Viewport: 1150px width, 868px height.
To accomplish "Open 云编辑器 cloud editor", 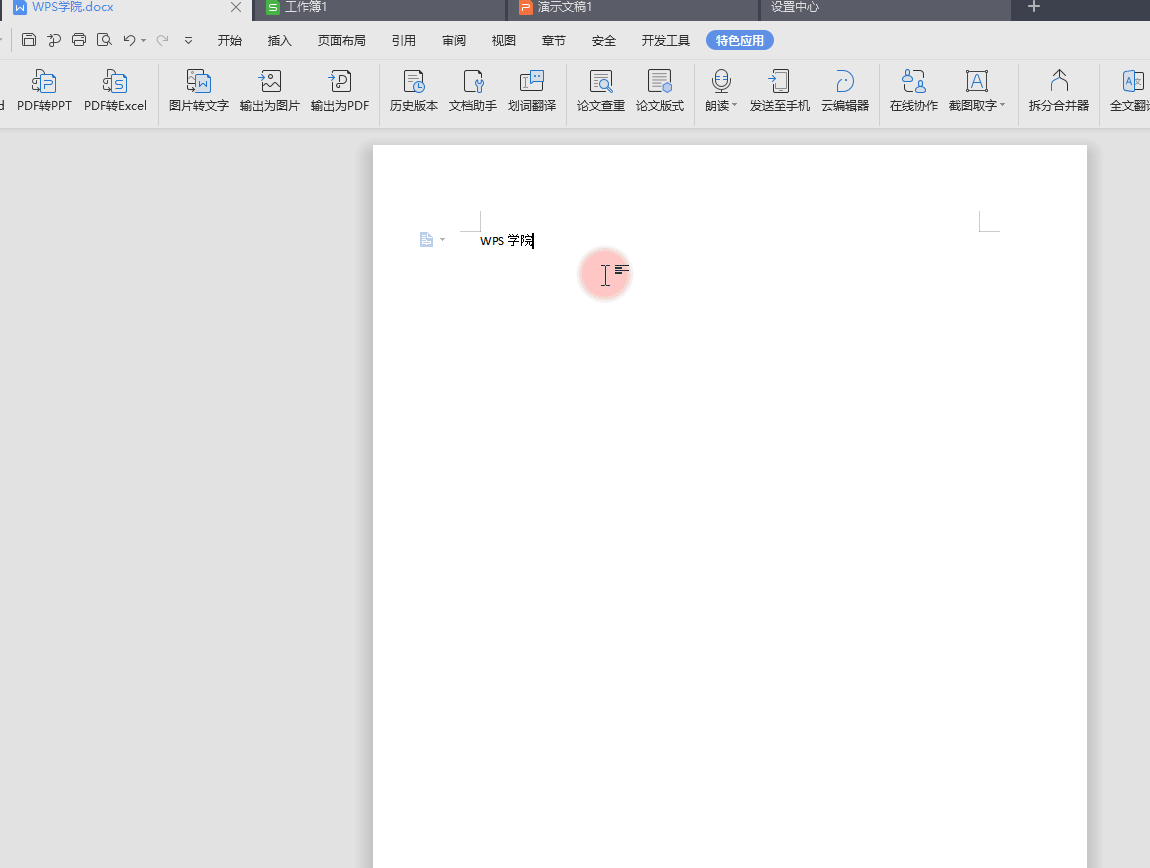I will pos(845,90).
